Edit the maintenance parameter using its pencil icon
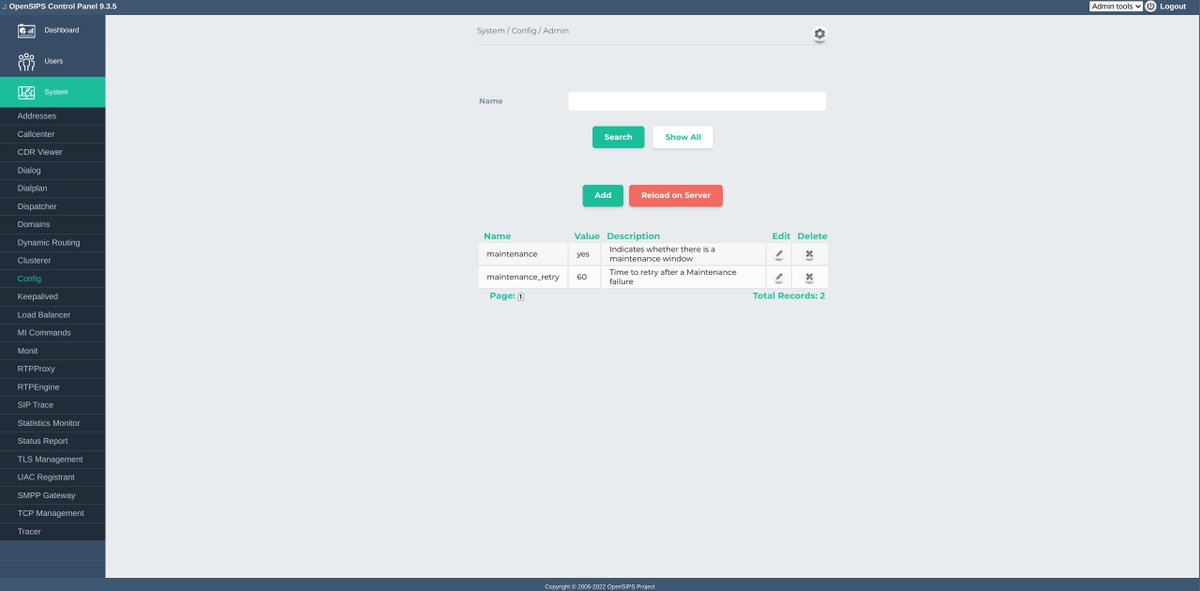Image resolution: width=1200 pixels, height=591 pixels. coord(779,253)
